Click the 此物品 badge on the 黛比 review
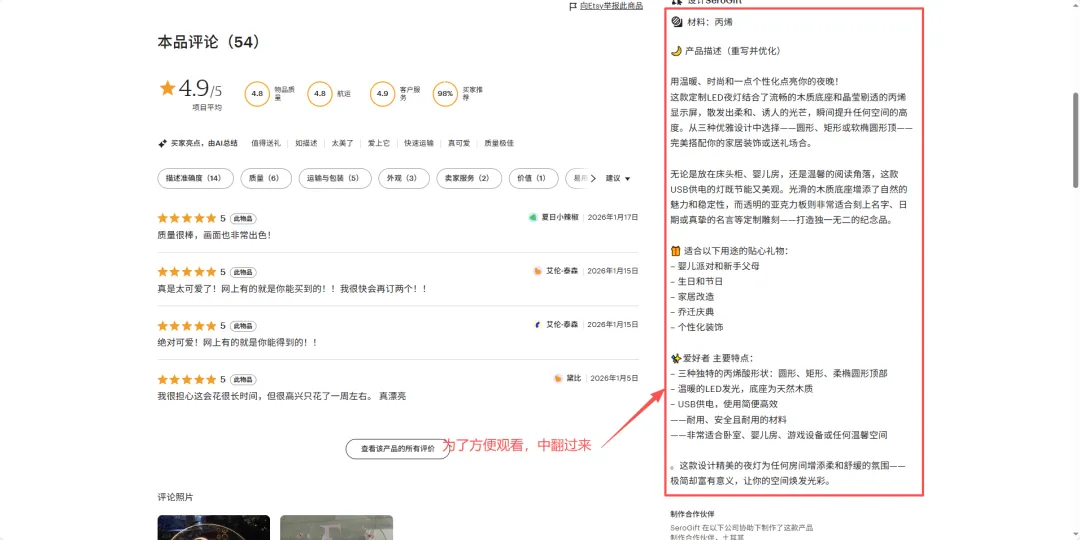Image resolution: width=1080 pixels, height=540 pixels. coord(243,380)
